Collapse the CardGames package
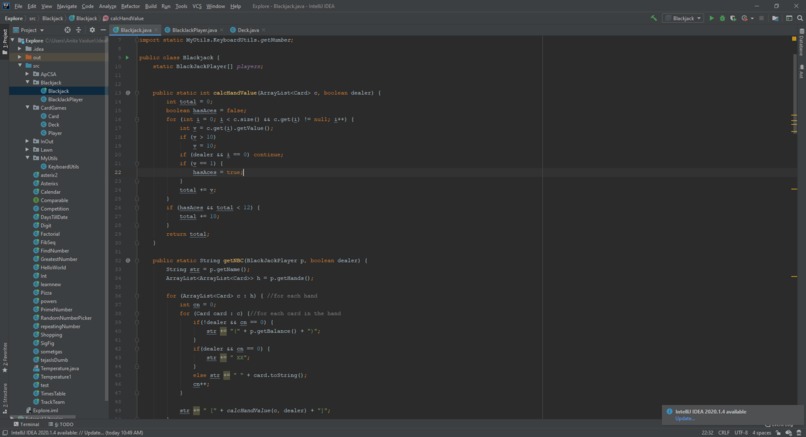Image resolution: width=806 pixels, height=437 pixels. point(27,107)
